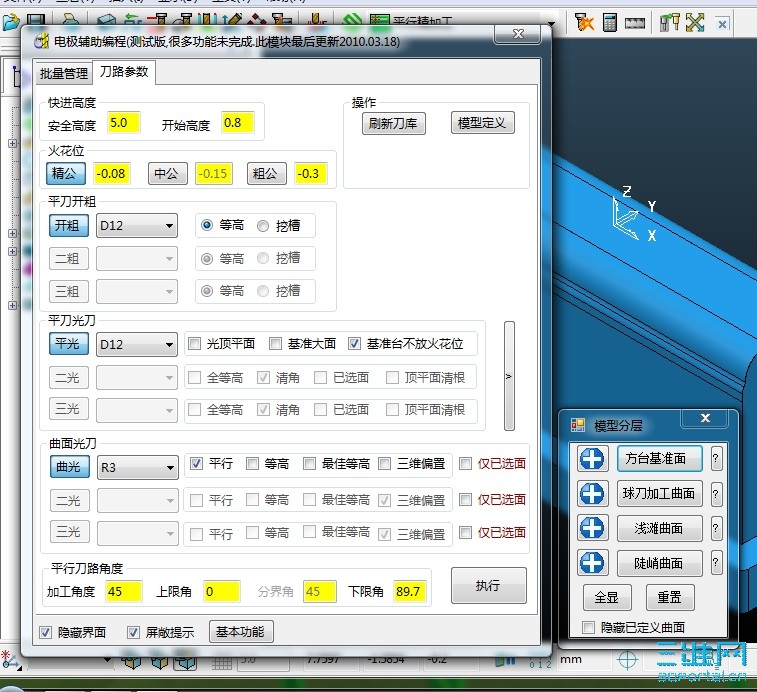Click the 重置 button

tap(670, 597)
